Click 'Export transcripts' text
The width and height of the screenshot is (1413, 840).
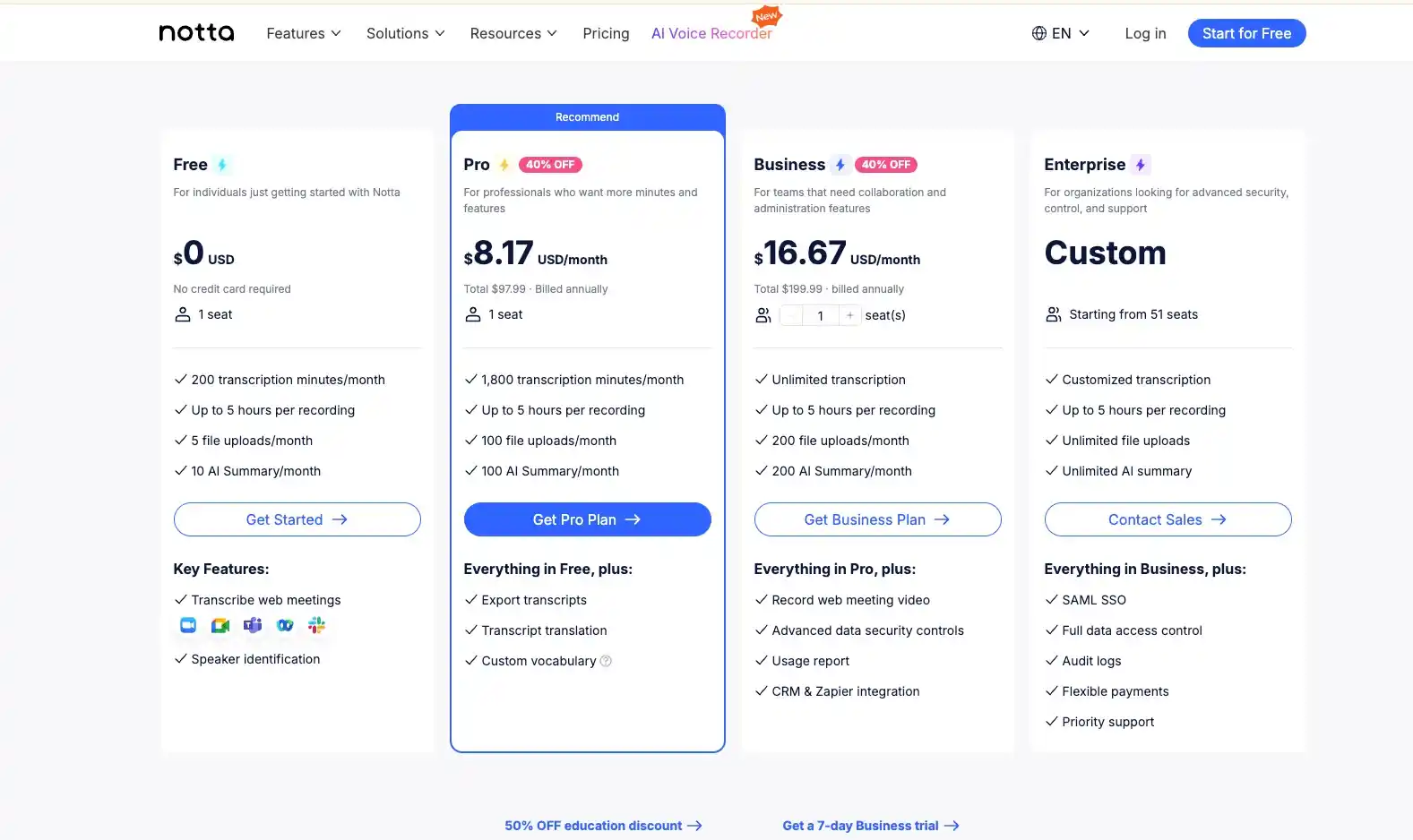[534, 600]
